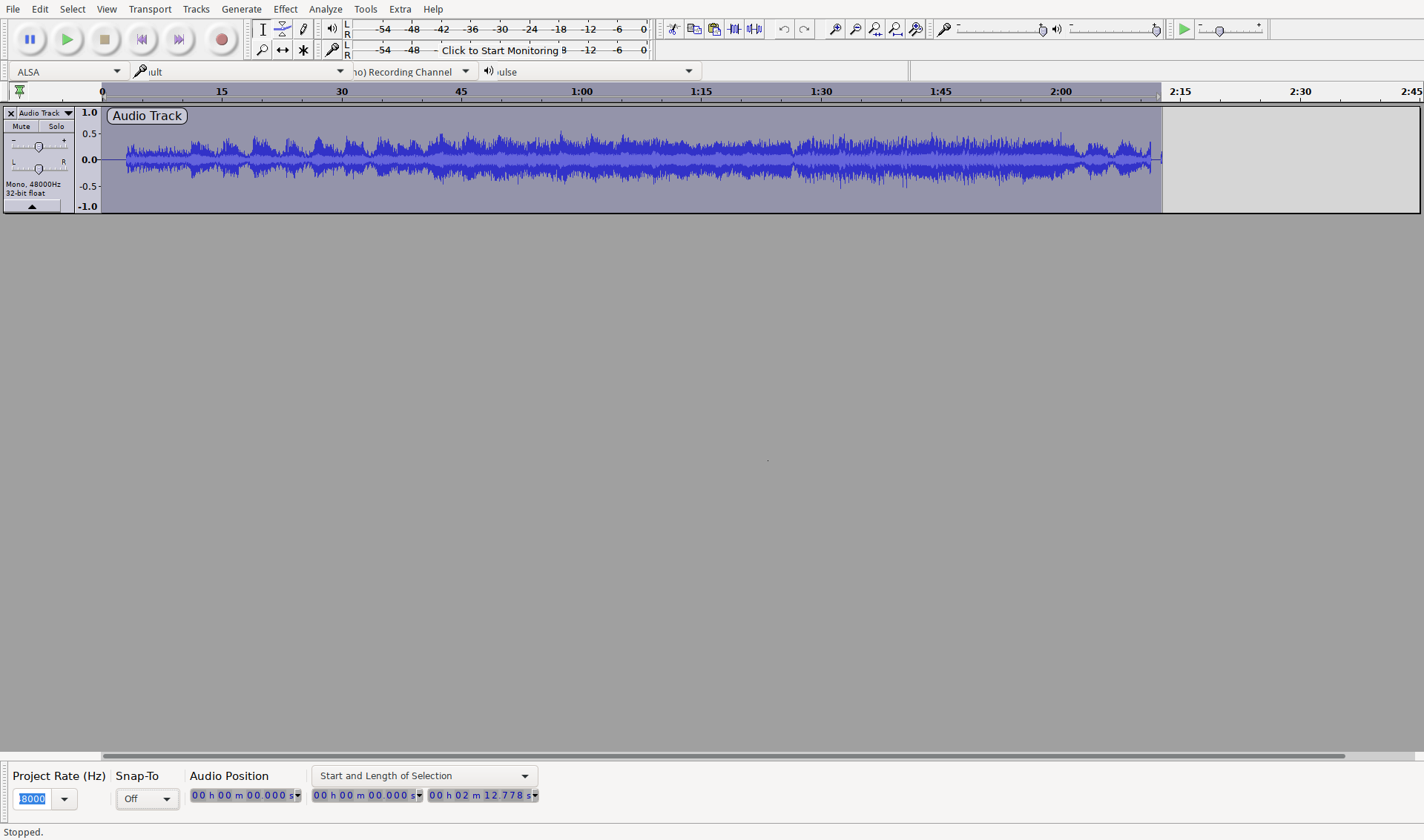The height and width of the screenshot is (840, 1424).
Task: Click the Stop transport button
Action: [105, 39]
